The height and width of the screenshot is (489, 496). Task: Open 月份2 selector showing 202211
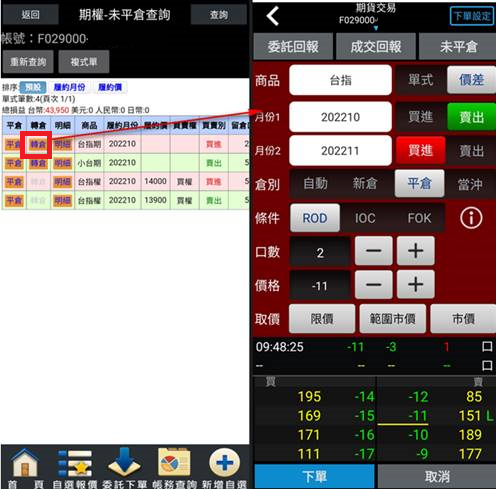(340, 151)
